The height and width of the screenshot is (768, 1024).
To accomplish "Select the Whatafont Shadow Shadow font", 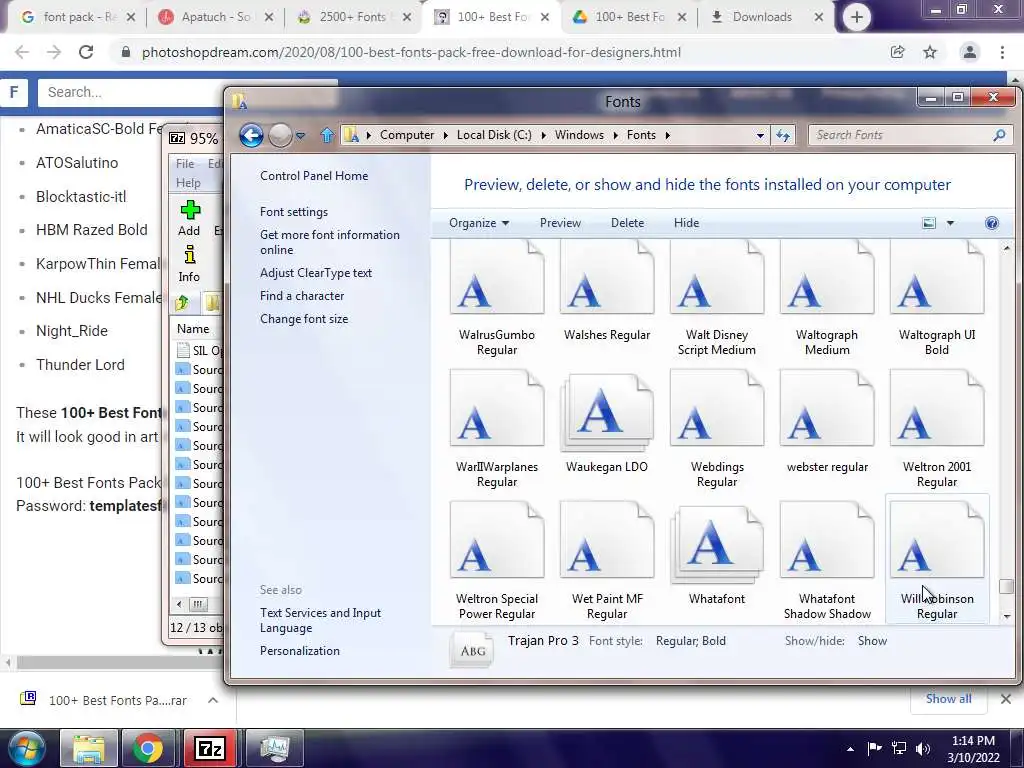I will pos(827,561).
